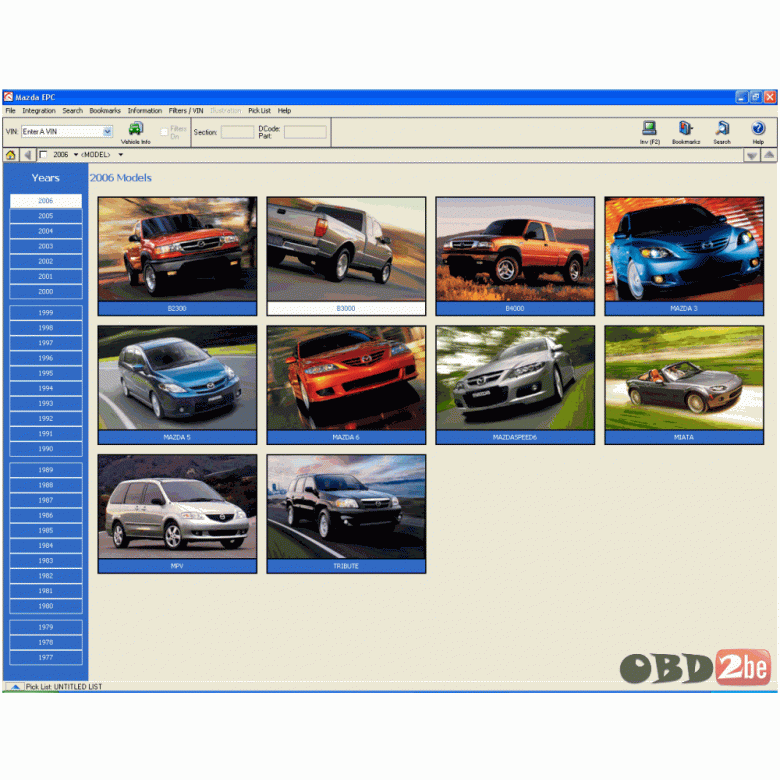Open the MPV model thumbnail
780x780 pixels.
pos(177,514)
